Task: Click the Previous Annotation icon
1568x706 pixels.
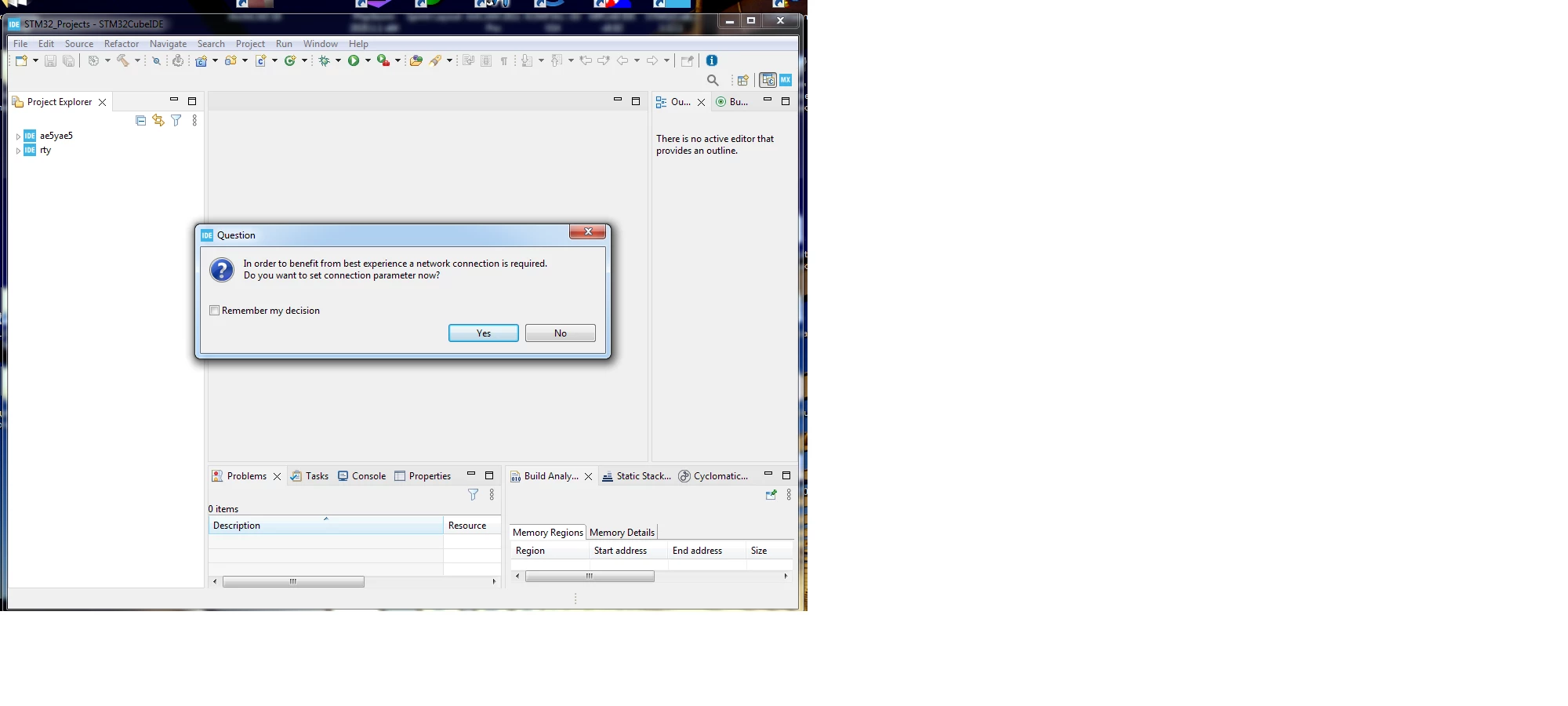Action: (557, 60)
